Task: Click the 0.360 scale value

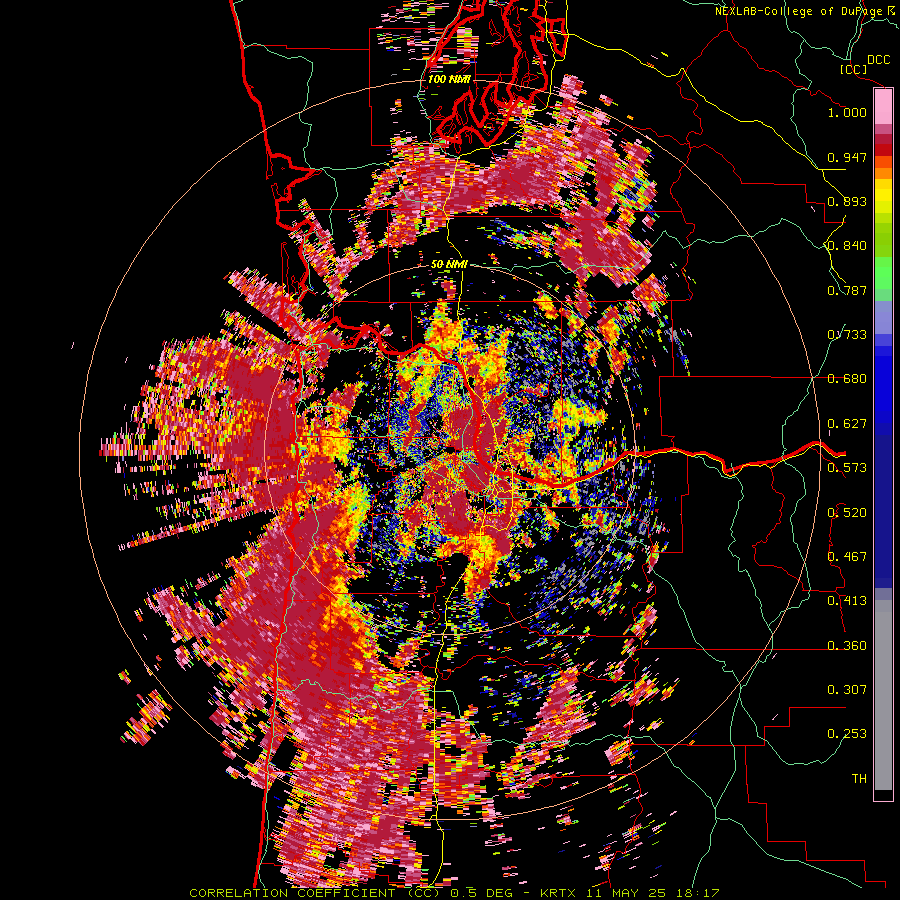Action: [847, 646]
